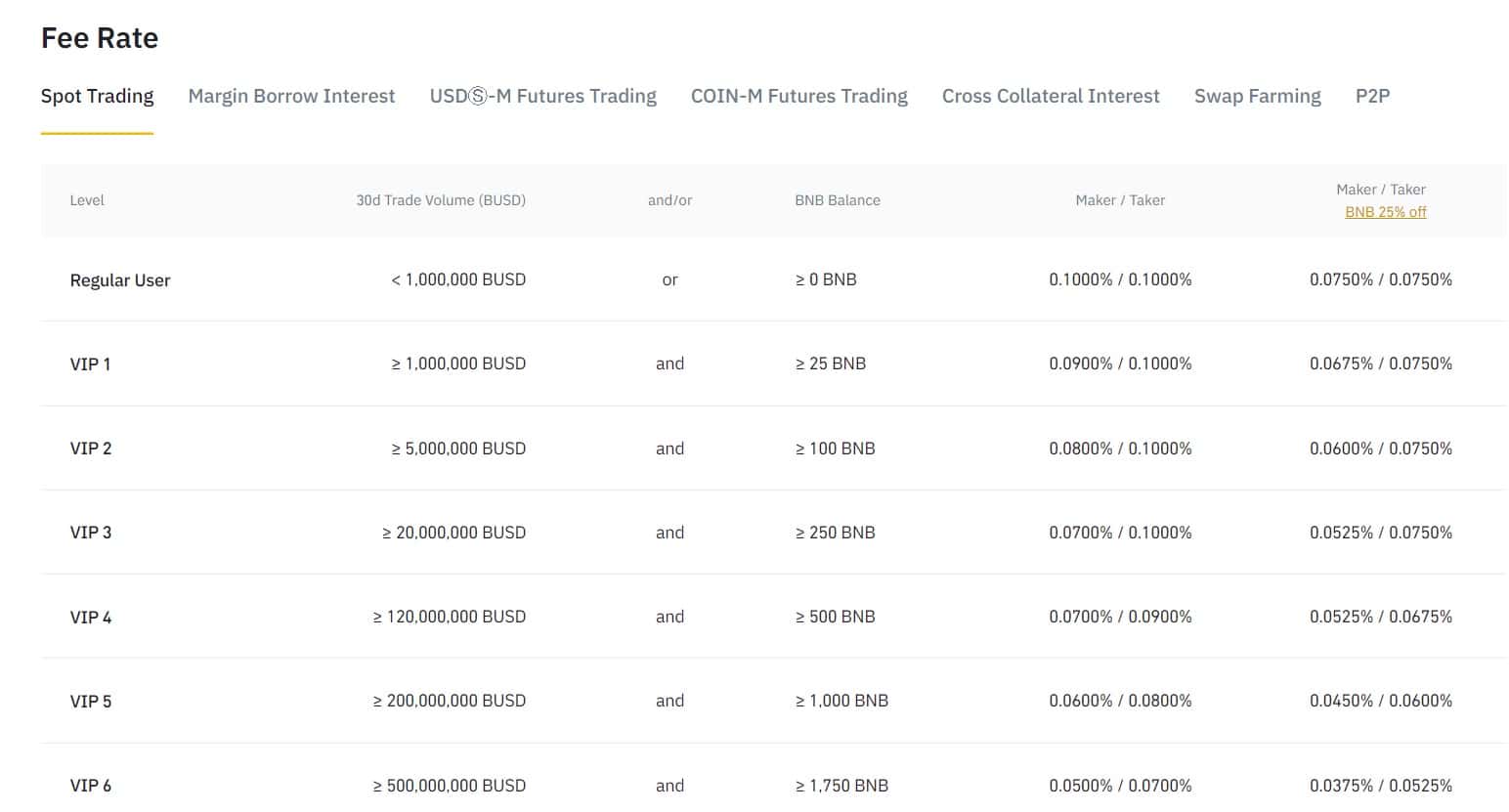Click the 0.0450% / 0.0600% discounted fee cell
1509x812 pixels.
[x=1381, y=701]
